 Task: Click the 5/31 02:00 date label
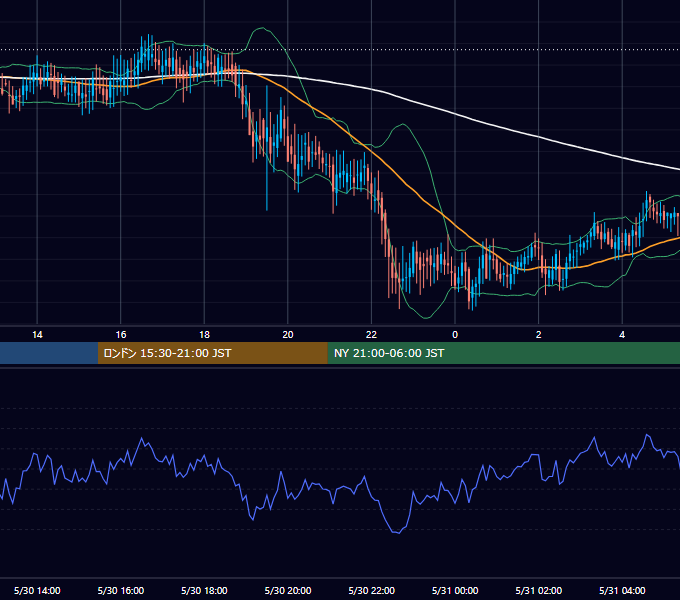coord(539,590)
